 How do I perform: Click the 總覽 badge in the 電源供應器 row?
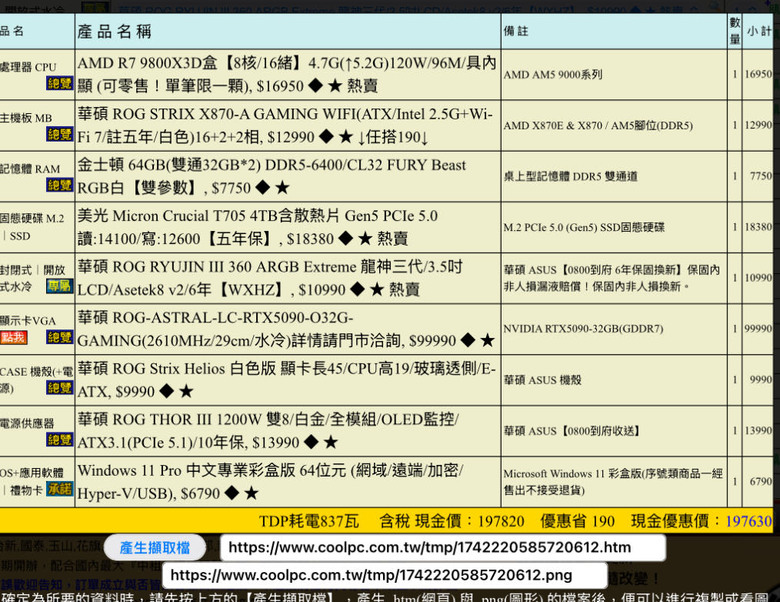pyautogui.click(x=60, y=439)
